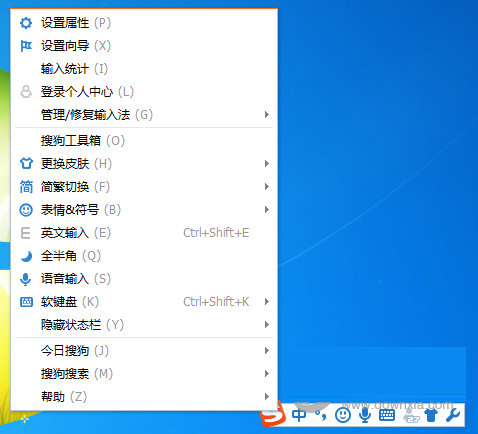Screen dimensions: 478x434
Task: Click the E icon beside 英文输入
Action: pyautogui.click(x=26, y=233)
